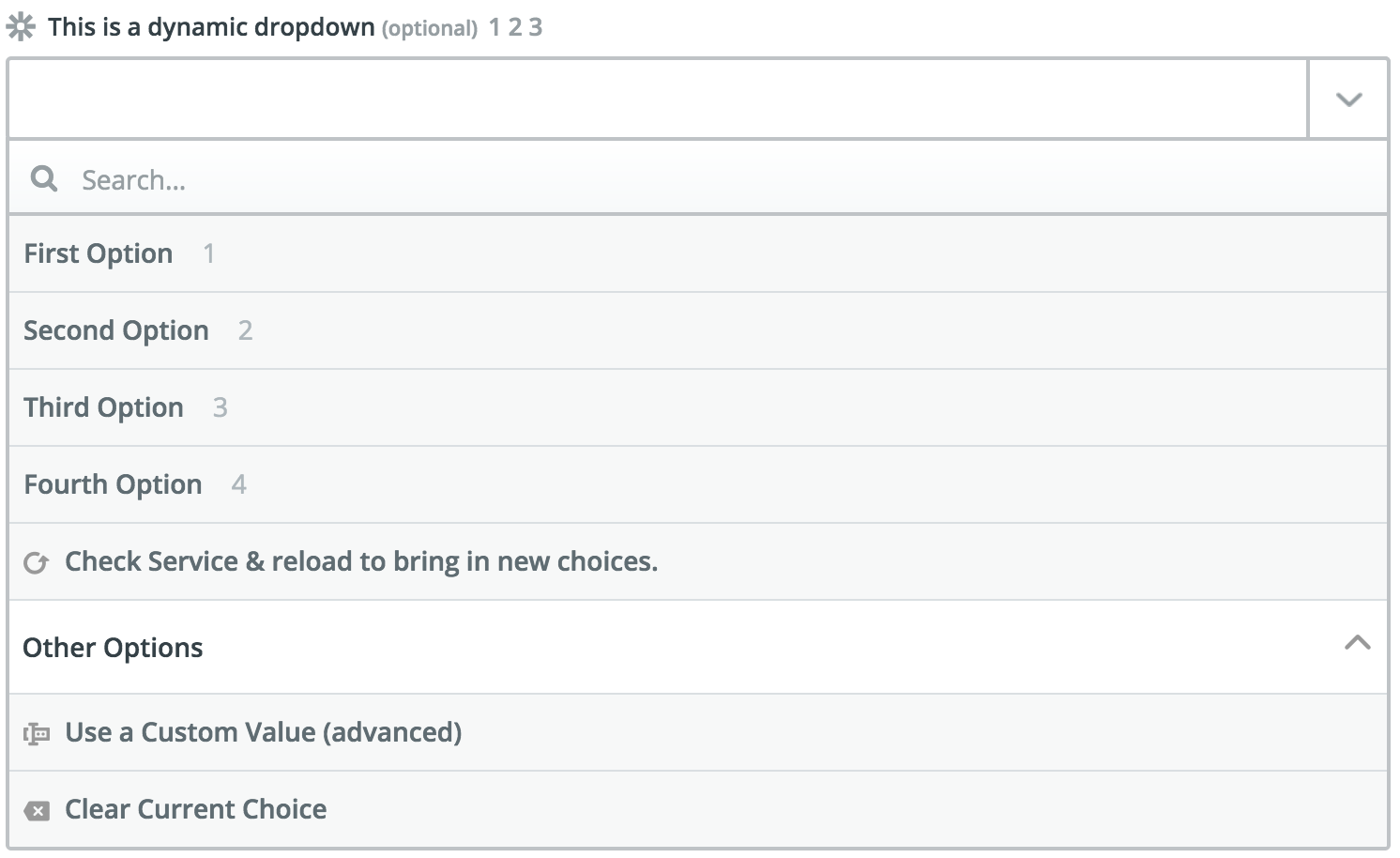The height and width of the screenshot is (858, 1400).
Task: Choose Second Option in the dropdown
Action: click(x=698, y=330)
